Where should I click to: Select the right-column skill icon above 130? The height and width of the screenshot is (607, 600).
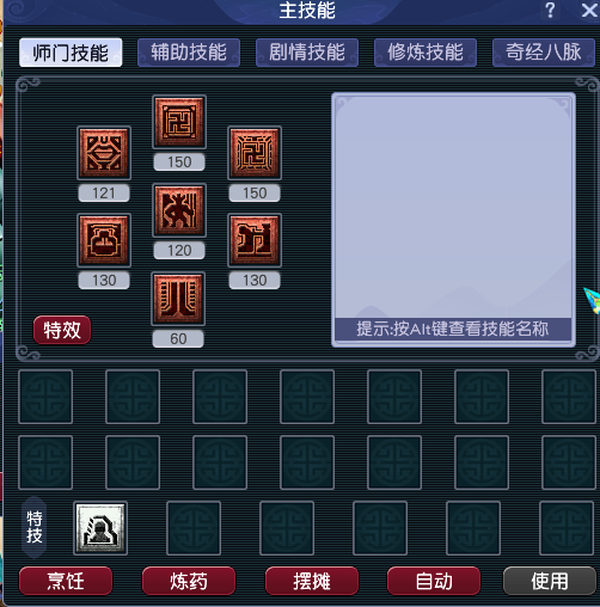(x=254, y=240)
